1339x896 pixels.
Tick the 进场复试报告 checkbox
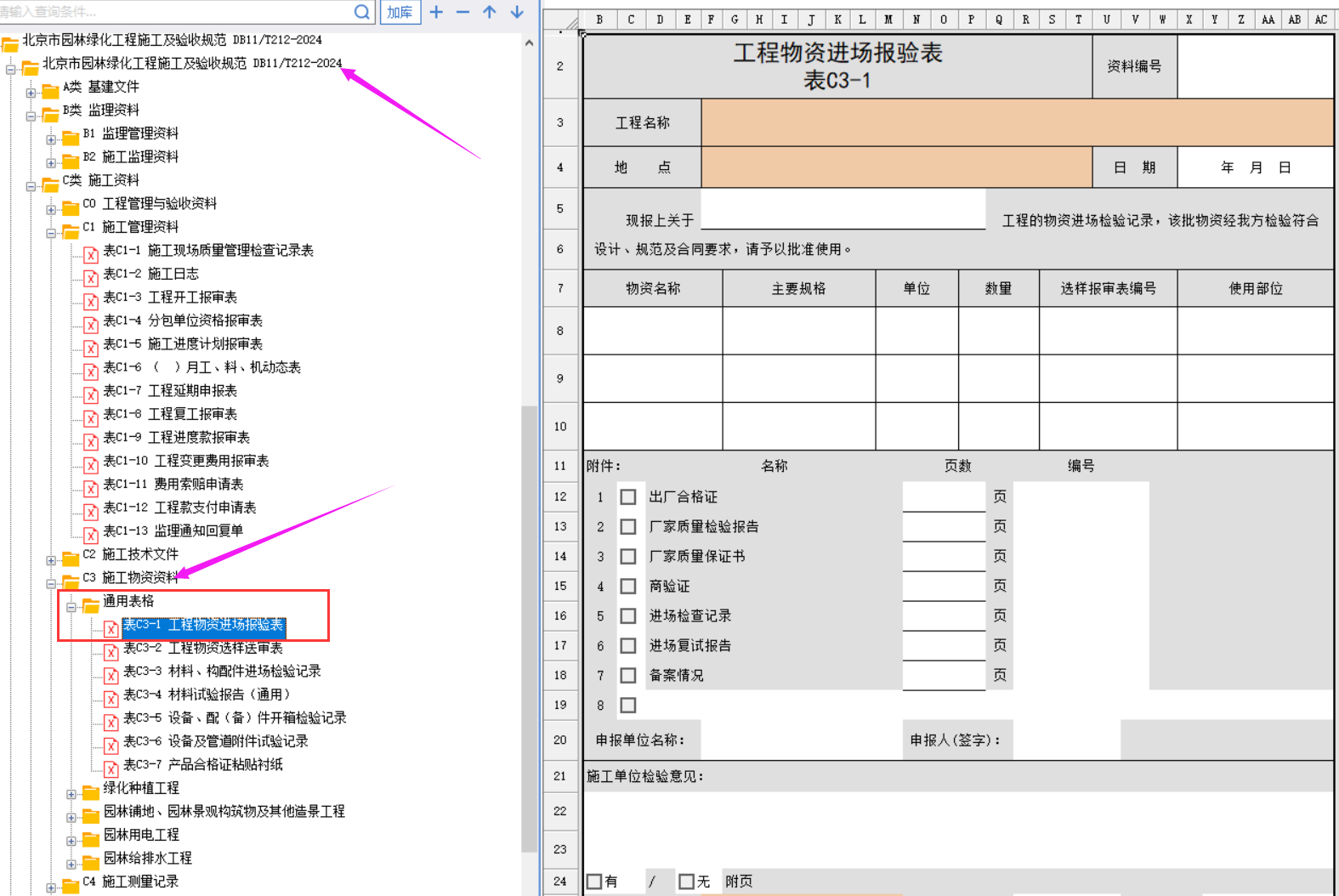628,646
